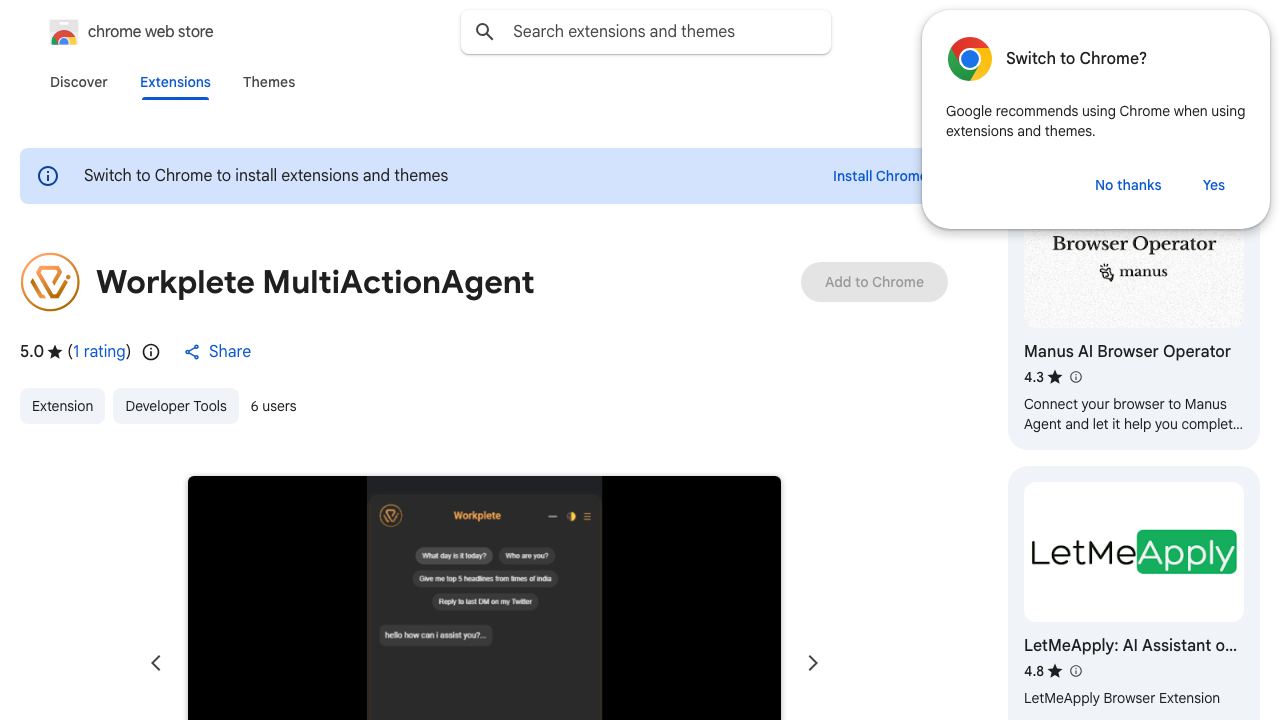Click the Add to Chrome button
This screenshot has width=1280, height=720.
[874, 282]
